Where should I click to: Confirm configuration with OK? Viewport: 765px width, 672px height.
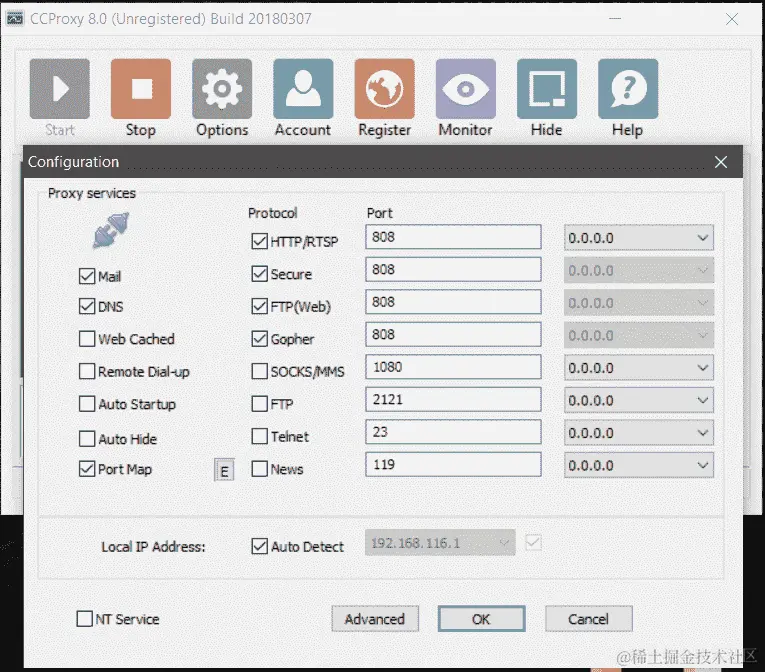click(481, 619)
